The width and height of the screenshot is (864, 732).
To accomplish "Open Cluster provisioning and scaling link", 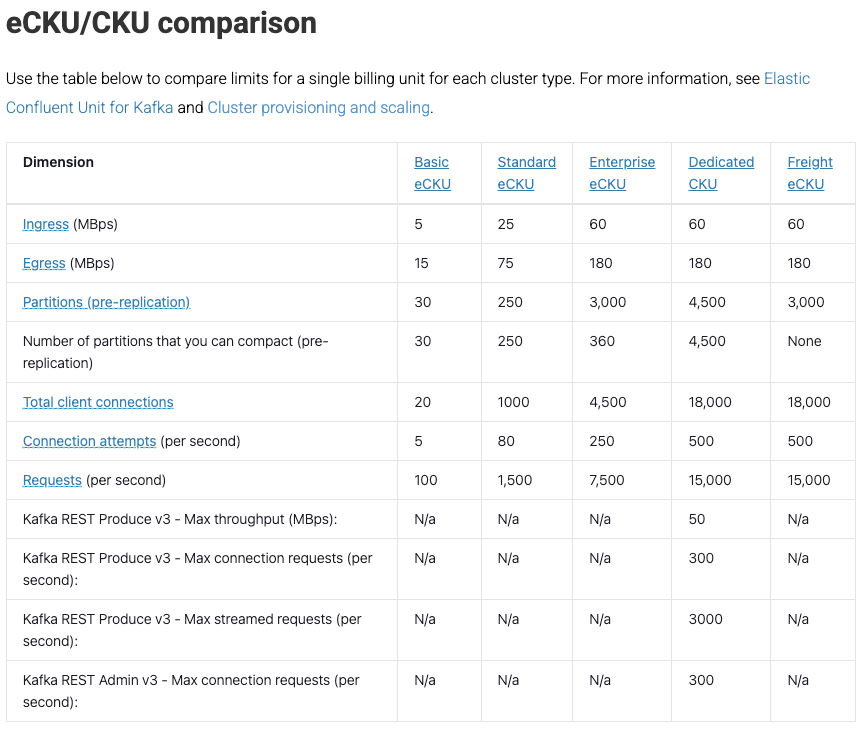I will pyautogui.click(x=318, y=107).
